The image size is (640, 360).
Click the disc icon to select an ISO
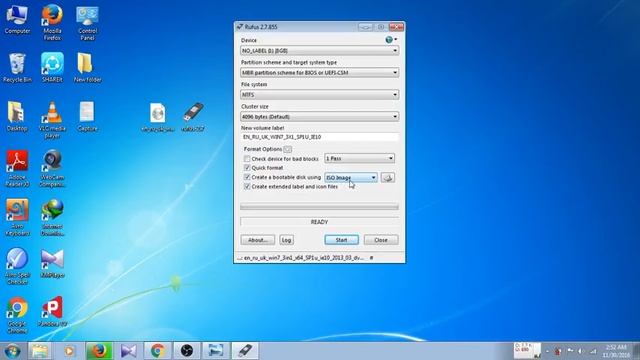pyautogui.click(x=388, y=178)
